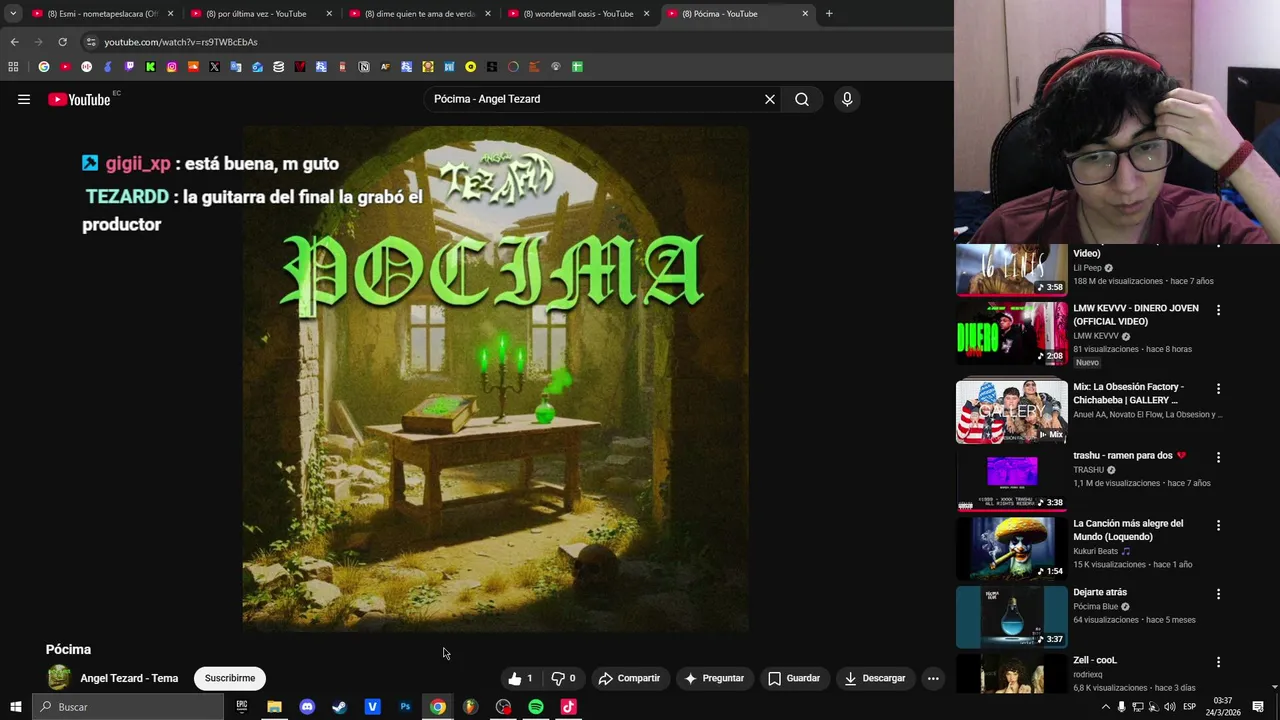Image resolution: width=1280 pixels, height=720 pixels.
Task: Open the Chrome apps grid in bookmarks bar
Action: (13, 67)
